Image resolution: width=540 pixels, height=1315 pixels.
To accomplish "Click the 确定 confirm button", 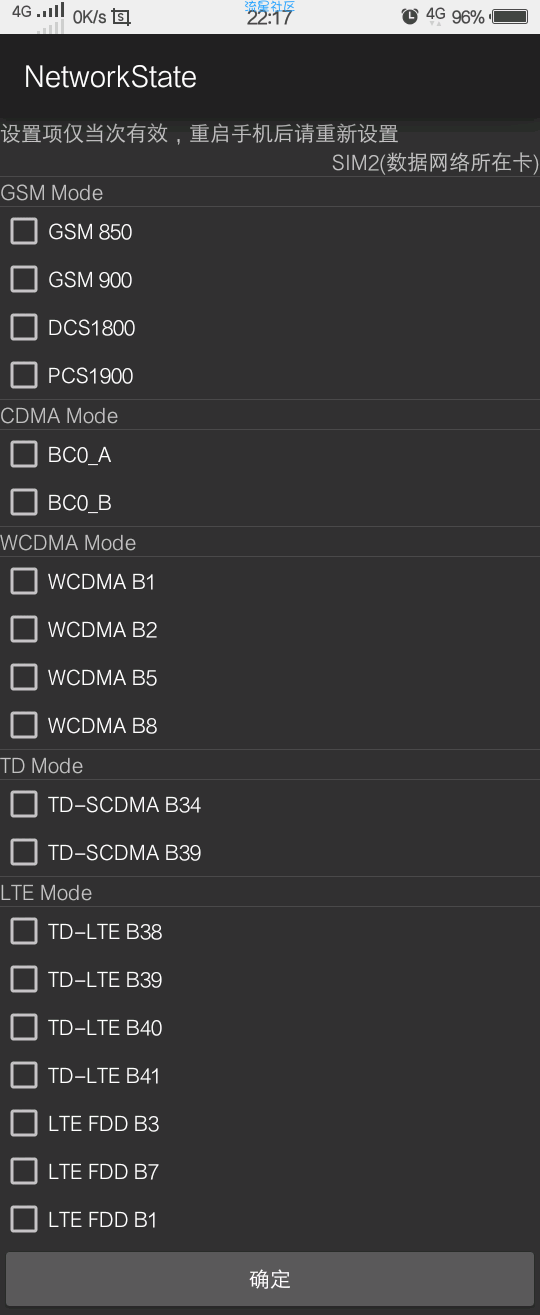I will 270,1279.
